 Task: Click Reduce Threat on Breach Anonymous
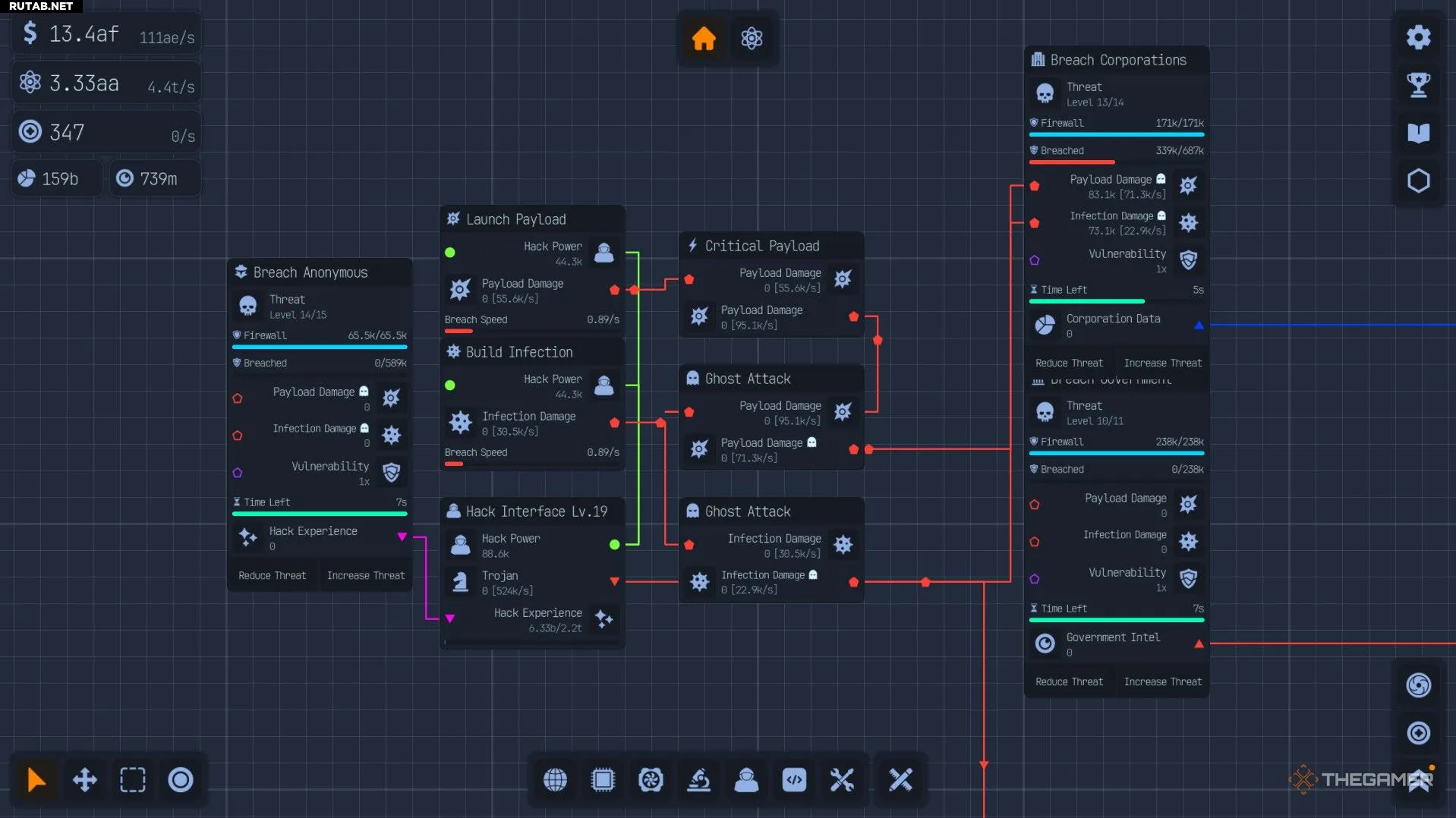point(272,575)
